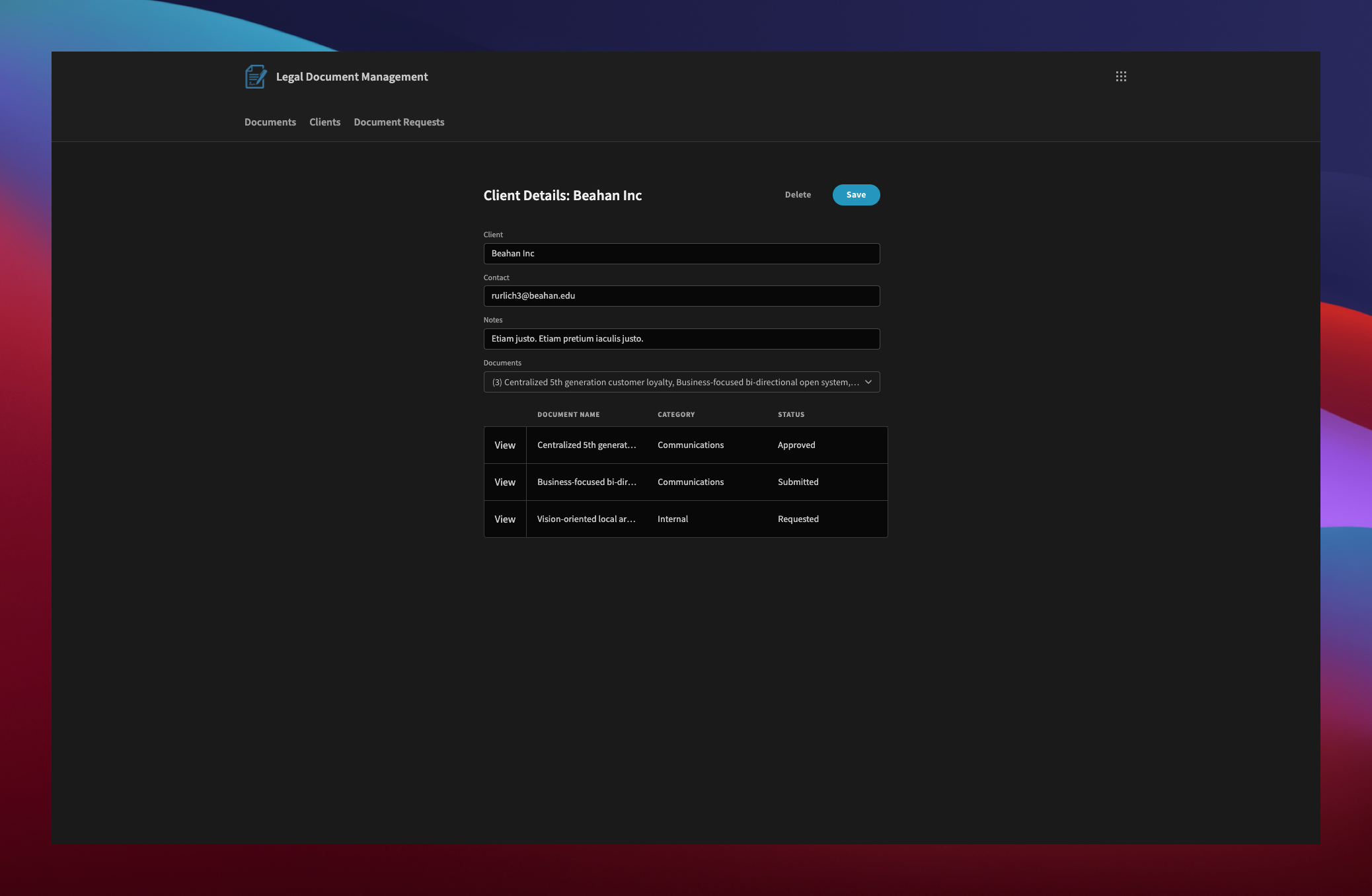The width and height of the screenshot is (1372, 896).
Task: Select the Notes text field
Action: click(681, 338)
